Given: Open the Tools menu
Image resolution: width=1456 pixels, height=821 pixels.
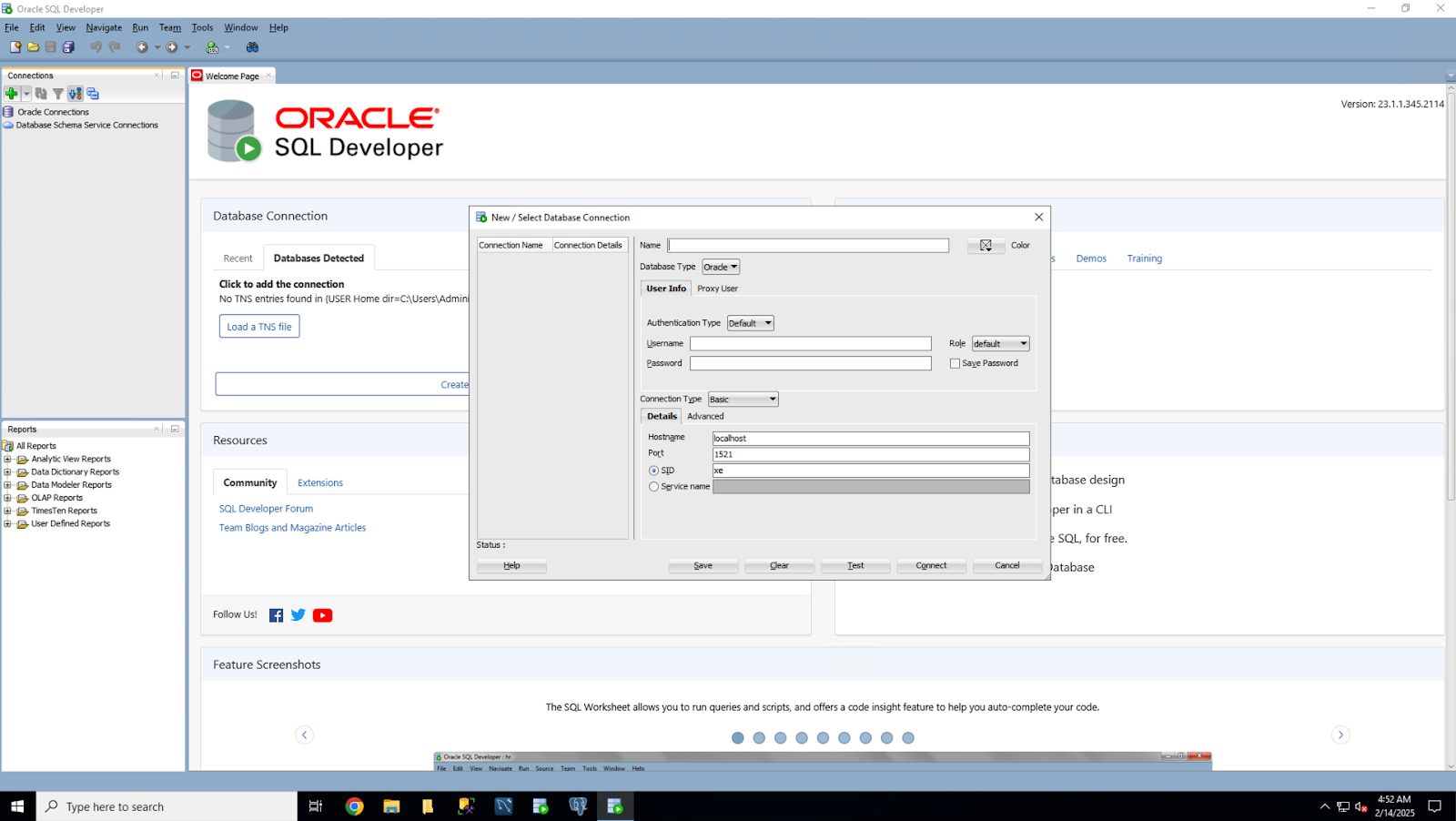Looking at the screenshot, I should point(202,27).
